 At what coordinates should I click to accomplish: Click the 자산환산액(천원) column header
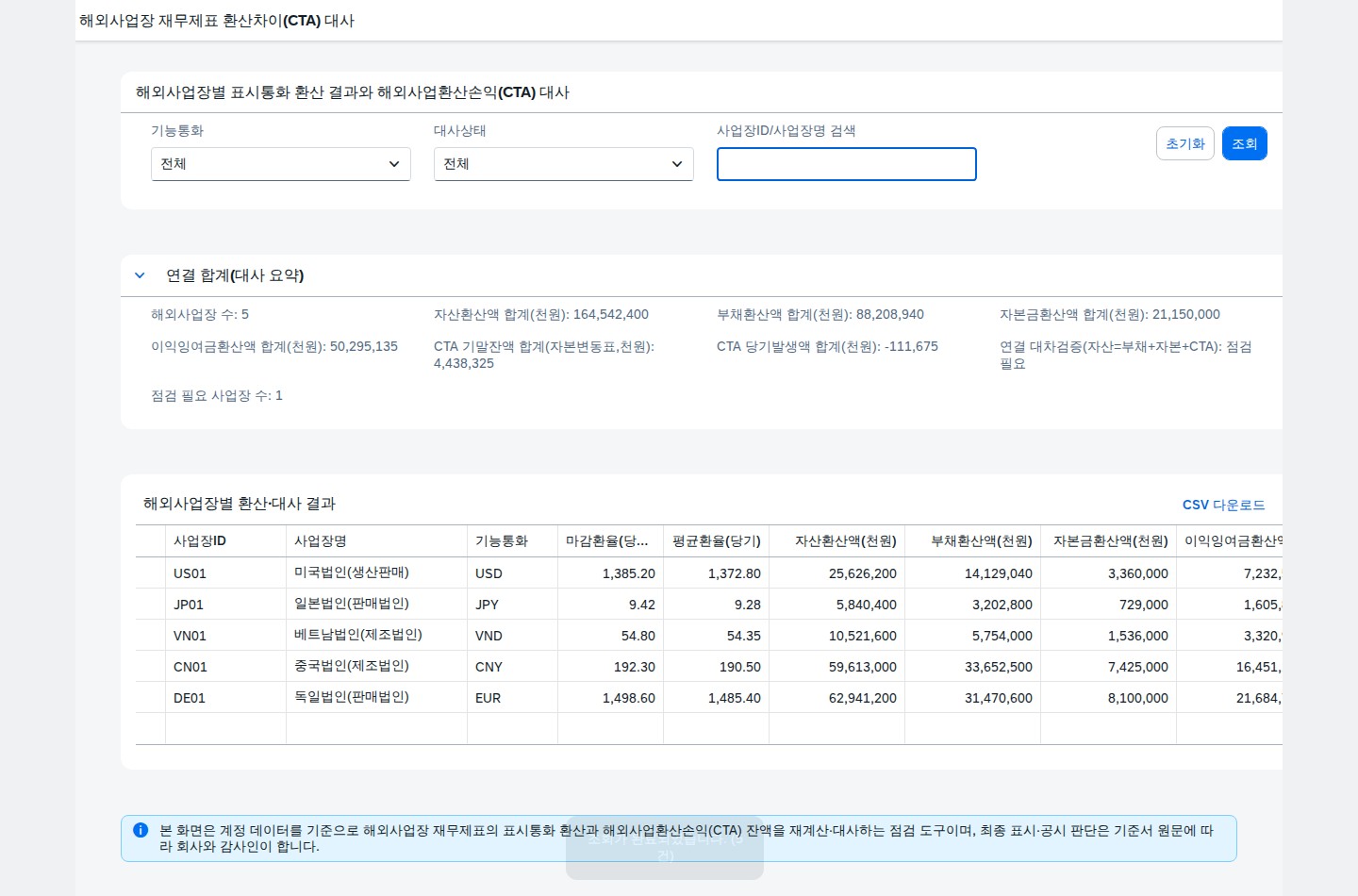(837, 541)
